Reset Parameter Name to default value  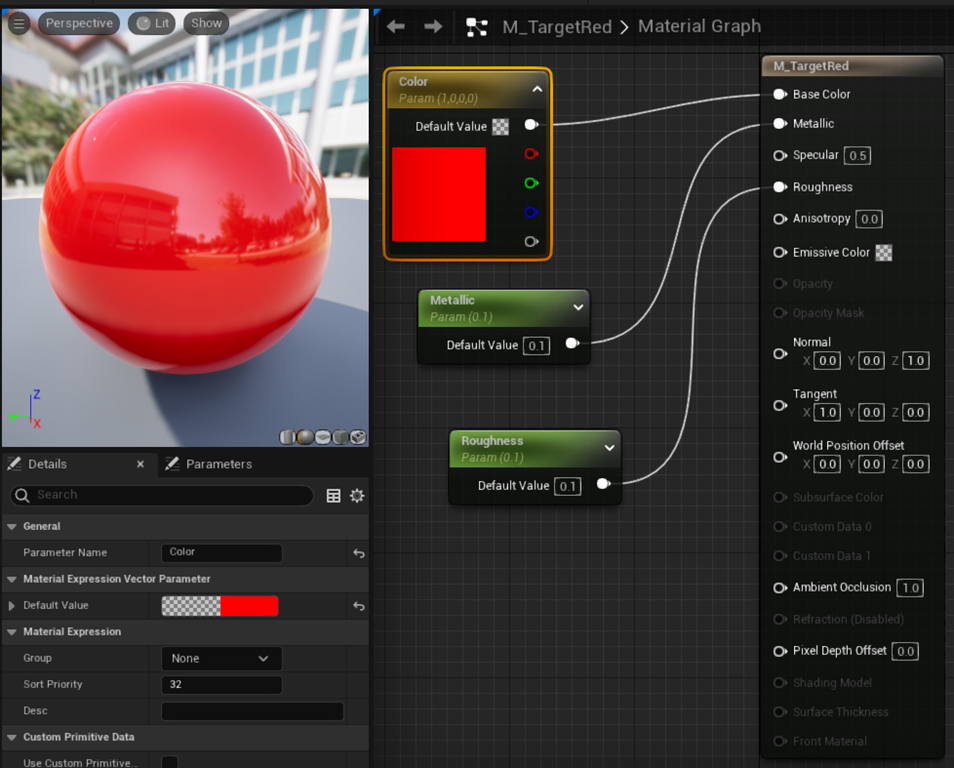pos(359,553)
